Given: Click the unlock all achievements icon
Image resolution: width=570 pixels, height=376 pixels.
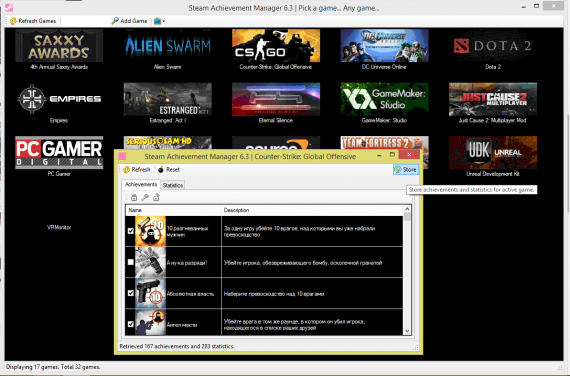Looking at the screenshot, I should [156, 197].
